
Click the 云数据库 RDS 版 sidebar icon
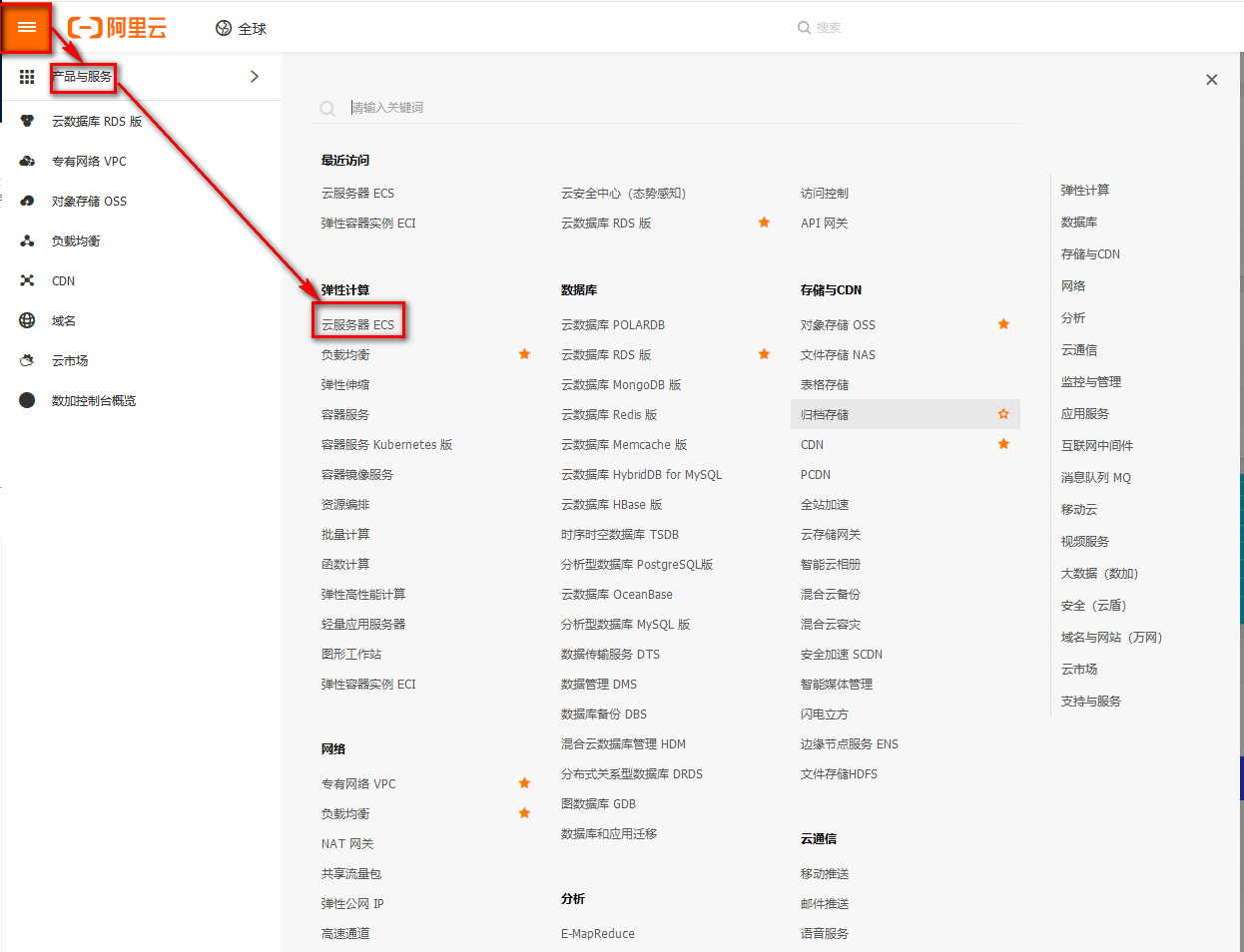coord(27,121)
